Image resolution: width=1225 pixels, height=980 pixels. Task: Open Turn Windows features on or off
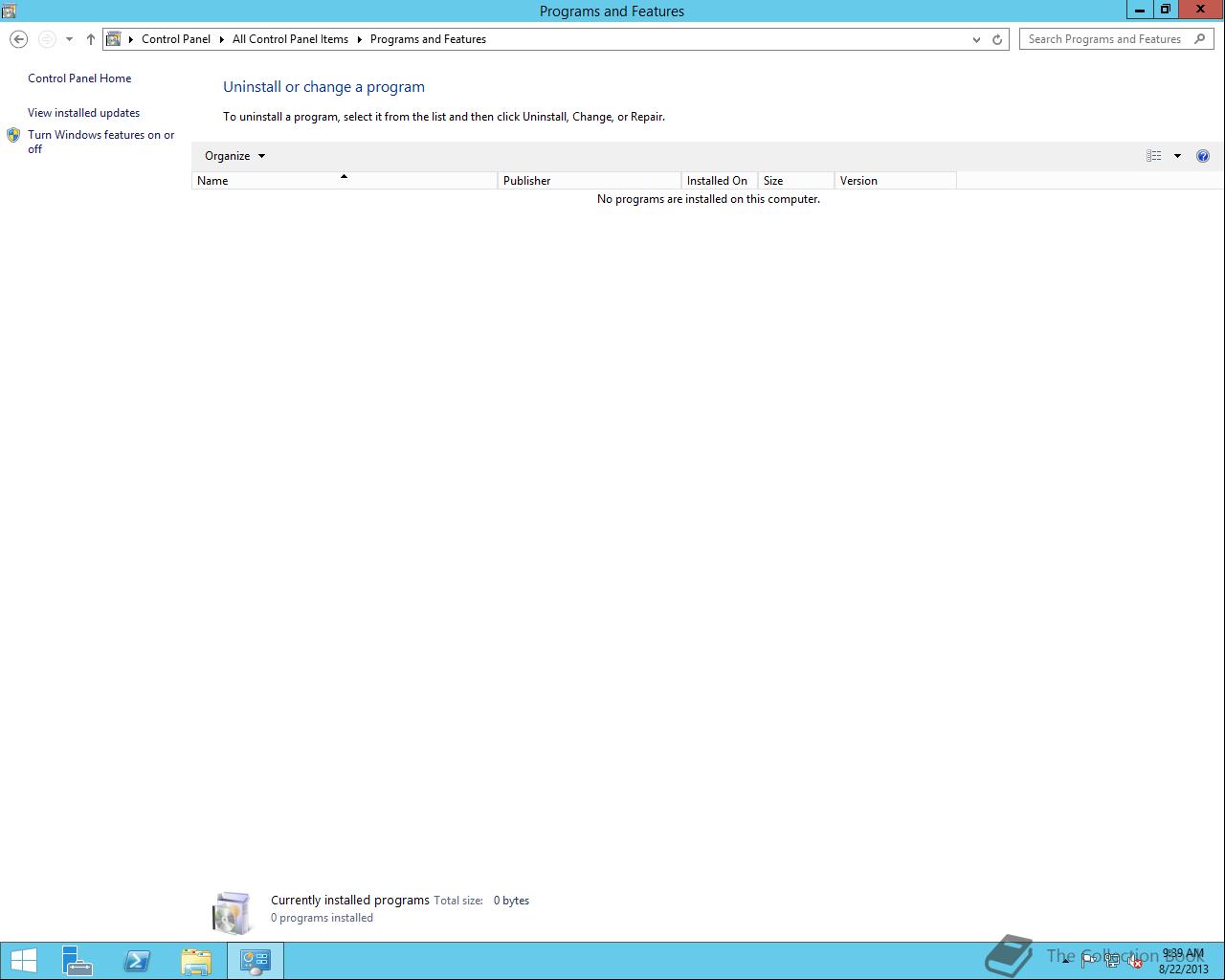pyautogui.click(x=101, y=142)
